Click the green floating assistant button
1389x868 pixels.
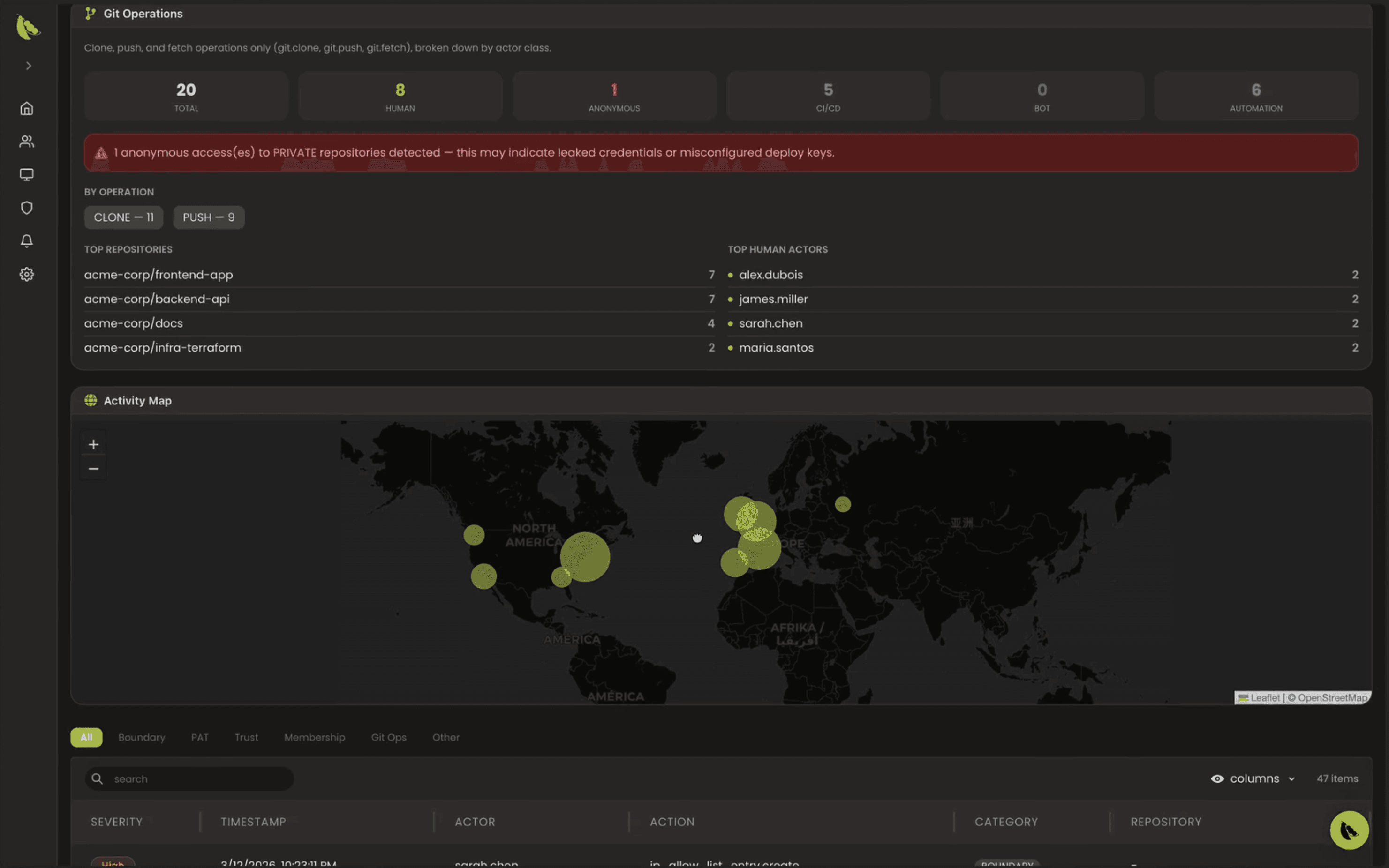(1349, 830)
